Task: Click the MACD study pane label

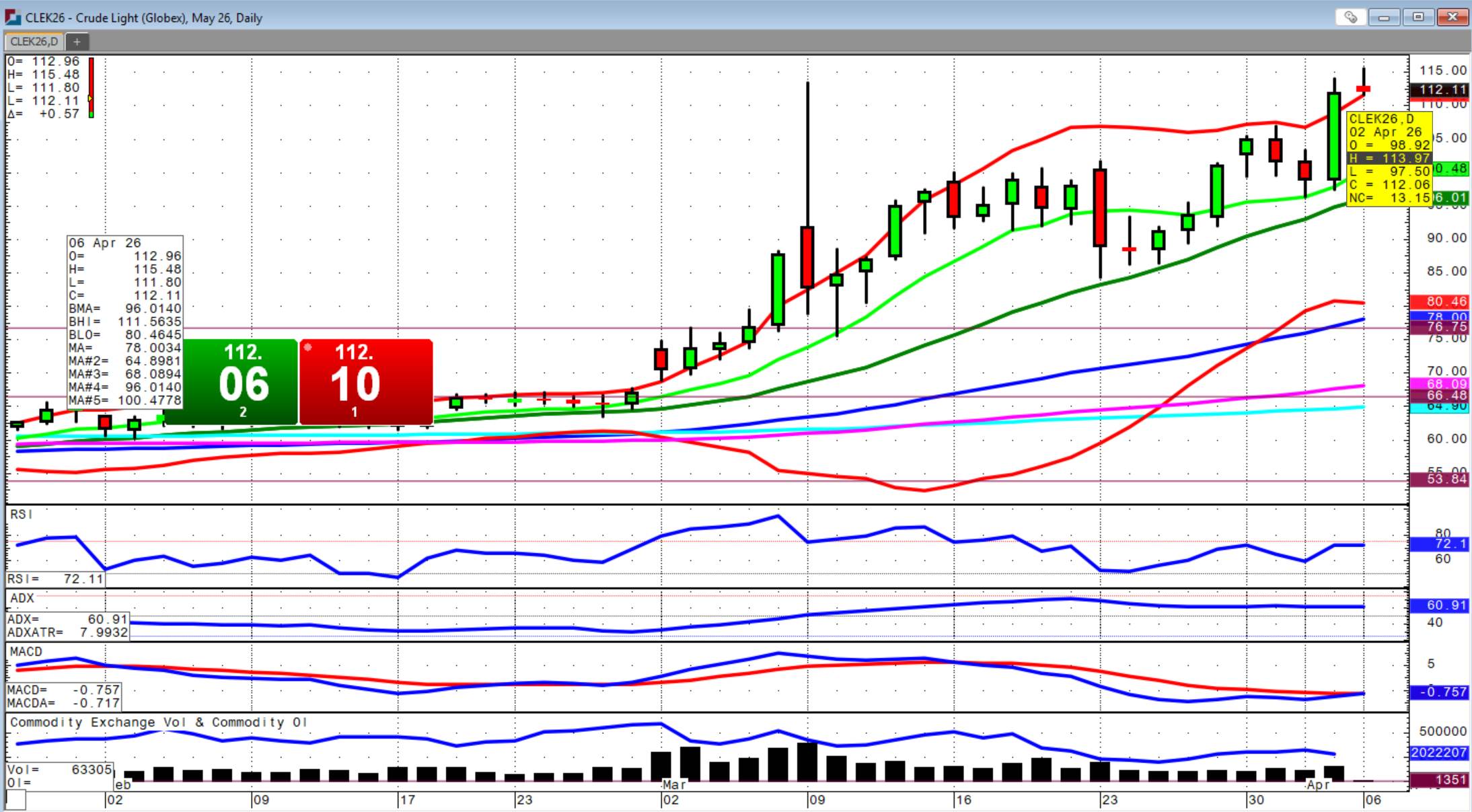Action: click(26, 652)
